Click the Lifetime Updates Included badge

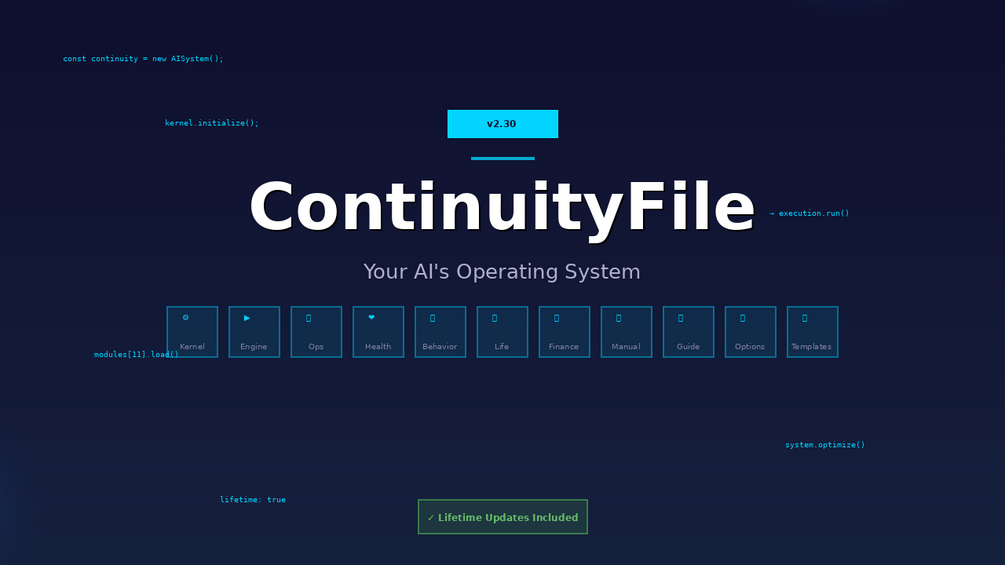pos(502,517)
